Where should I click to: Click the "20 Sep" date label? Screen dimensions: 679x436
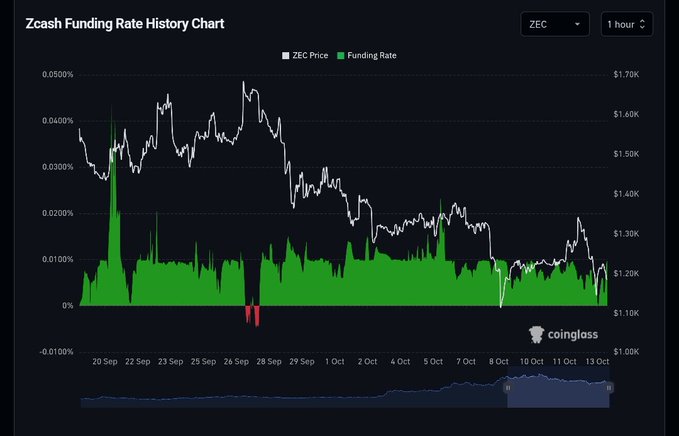pyautogui.click(x=105, y=362)
